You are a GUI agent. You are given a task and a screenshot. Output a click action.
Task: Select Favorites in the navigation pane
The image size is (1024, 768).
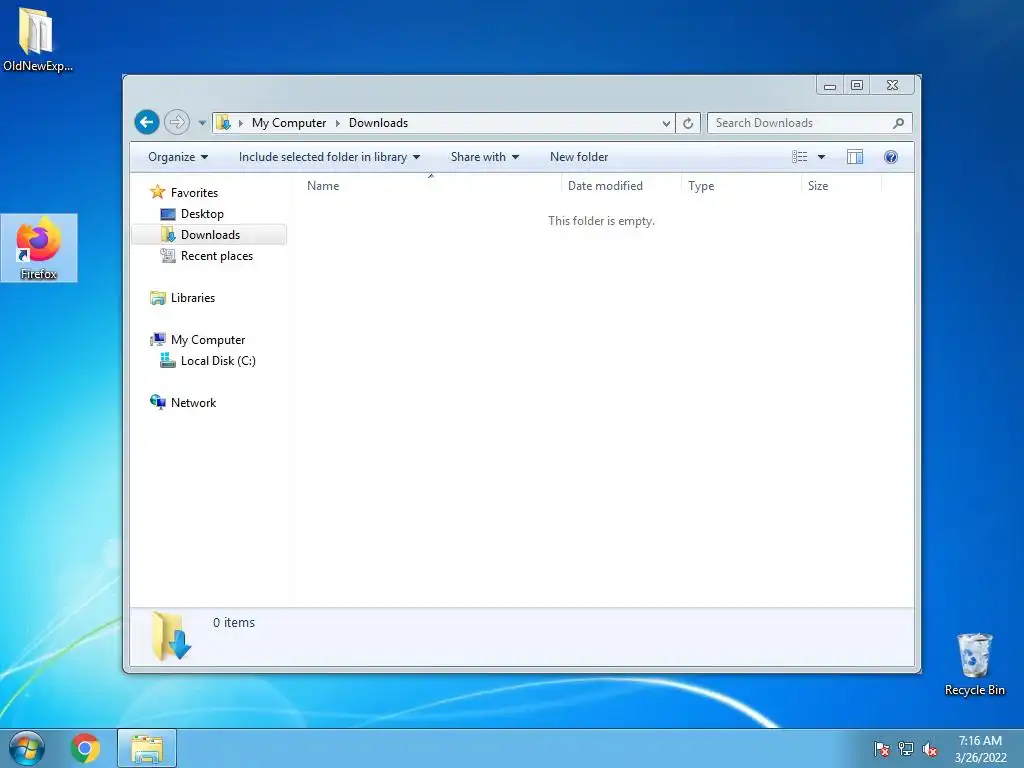click(194, 193)
